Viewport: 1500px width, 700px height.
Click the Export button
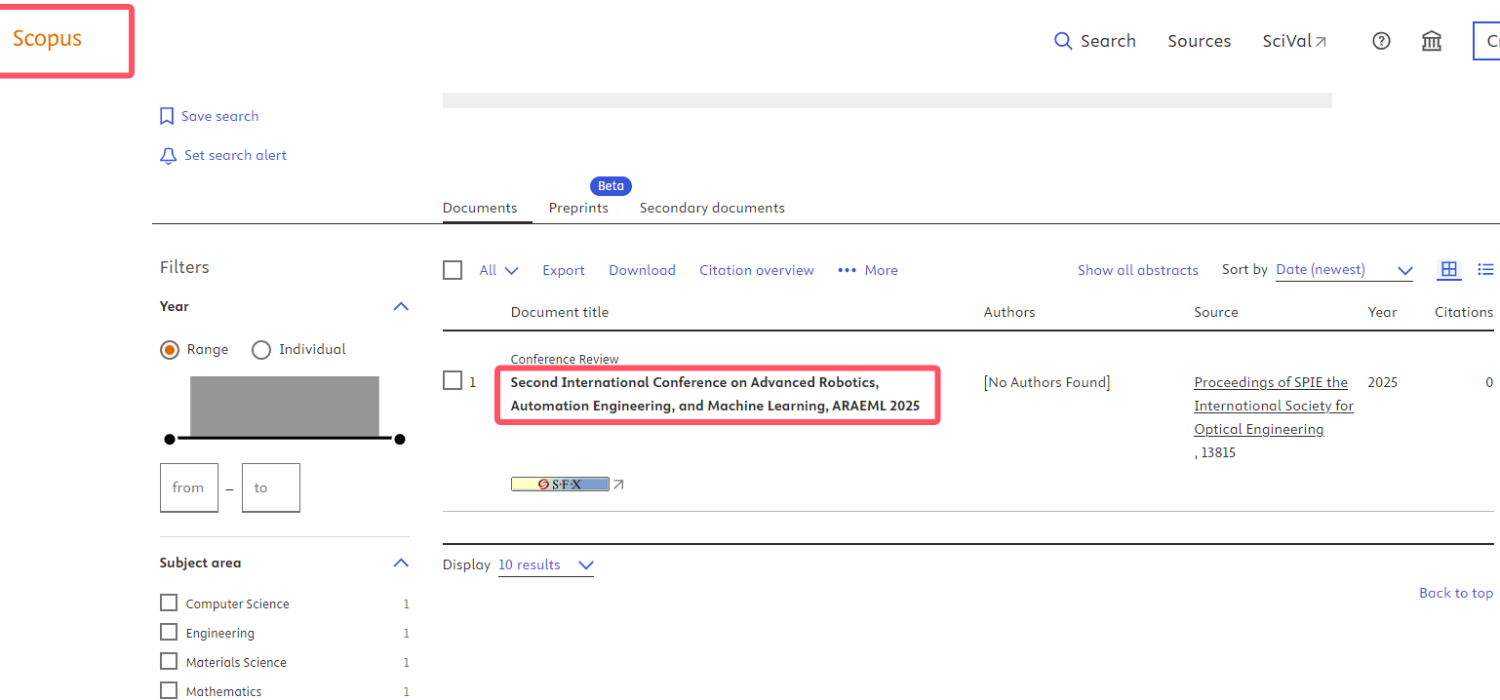(564, 270)
